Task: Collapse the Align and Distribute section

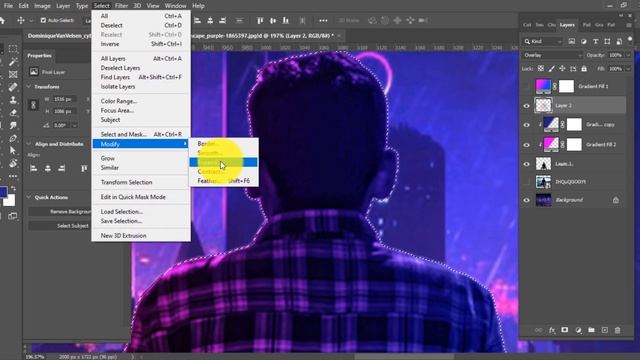Action: tap(29, 144)
